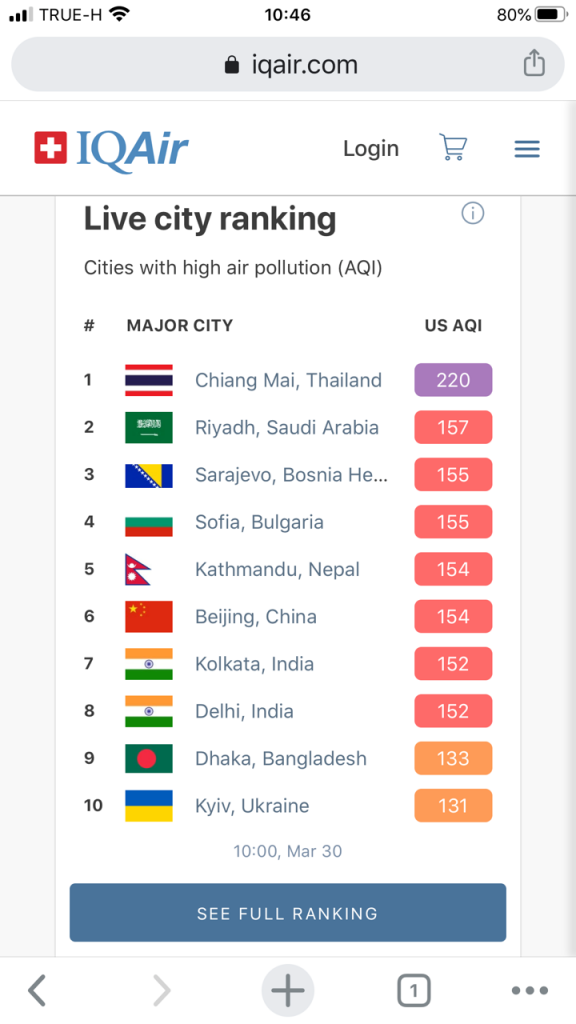The width and height of the screenshot is (576, 1024).
Task: Open Chiang Mai, Thailand city link
Action: [x=288, y=380]
